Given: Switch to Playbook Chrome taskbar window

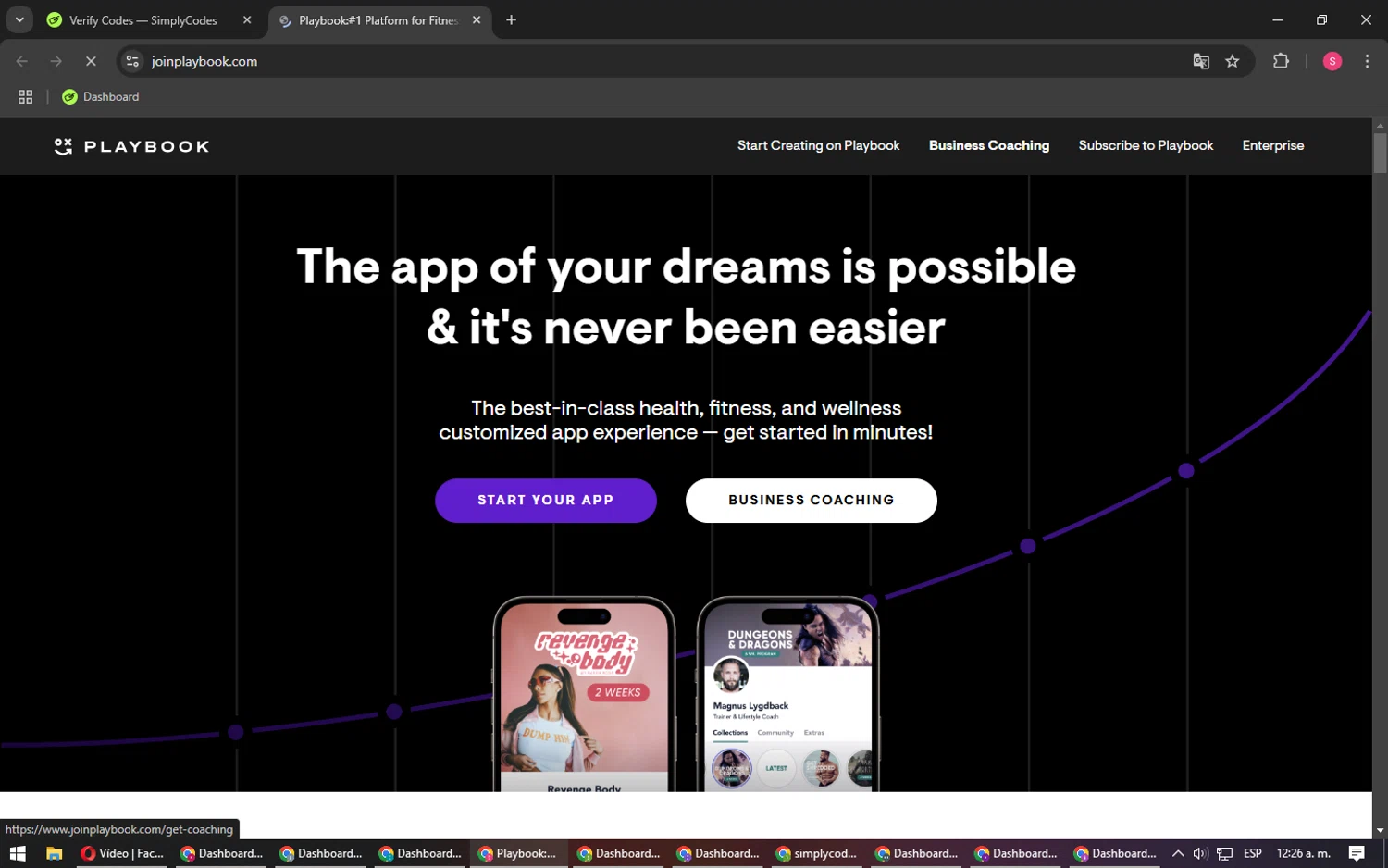Looking at the screenshot, I should point(518,853).
